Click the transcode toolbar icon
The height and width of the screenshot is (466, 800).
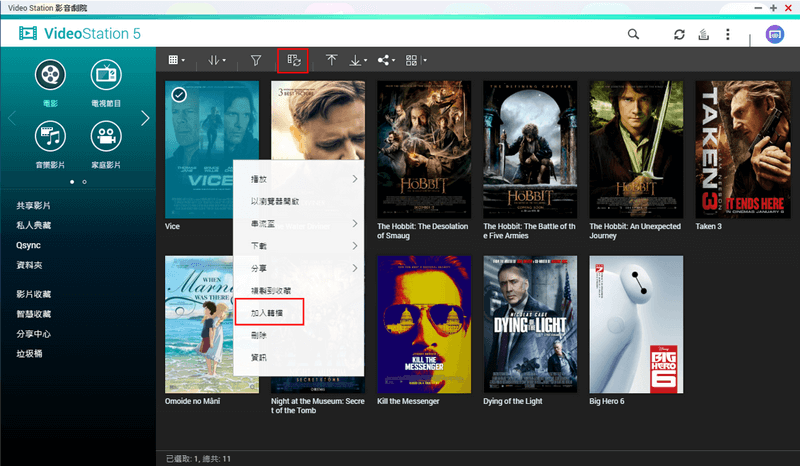pyautogui.click(x=293, y=60)
